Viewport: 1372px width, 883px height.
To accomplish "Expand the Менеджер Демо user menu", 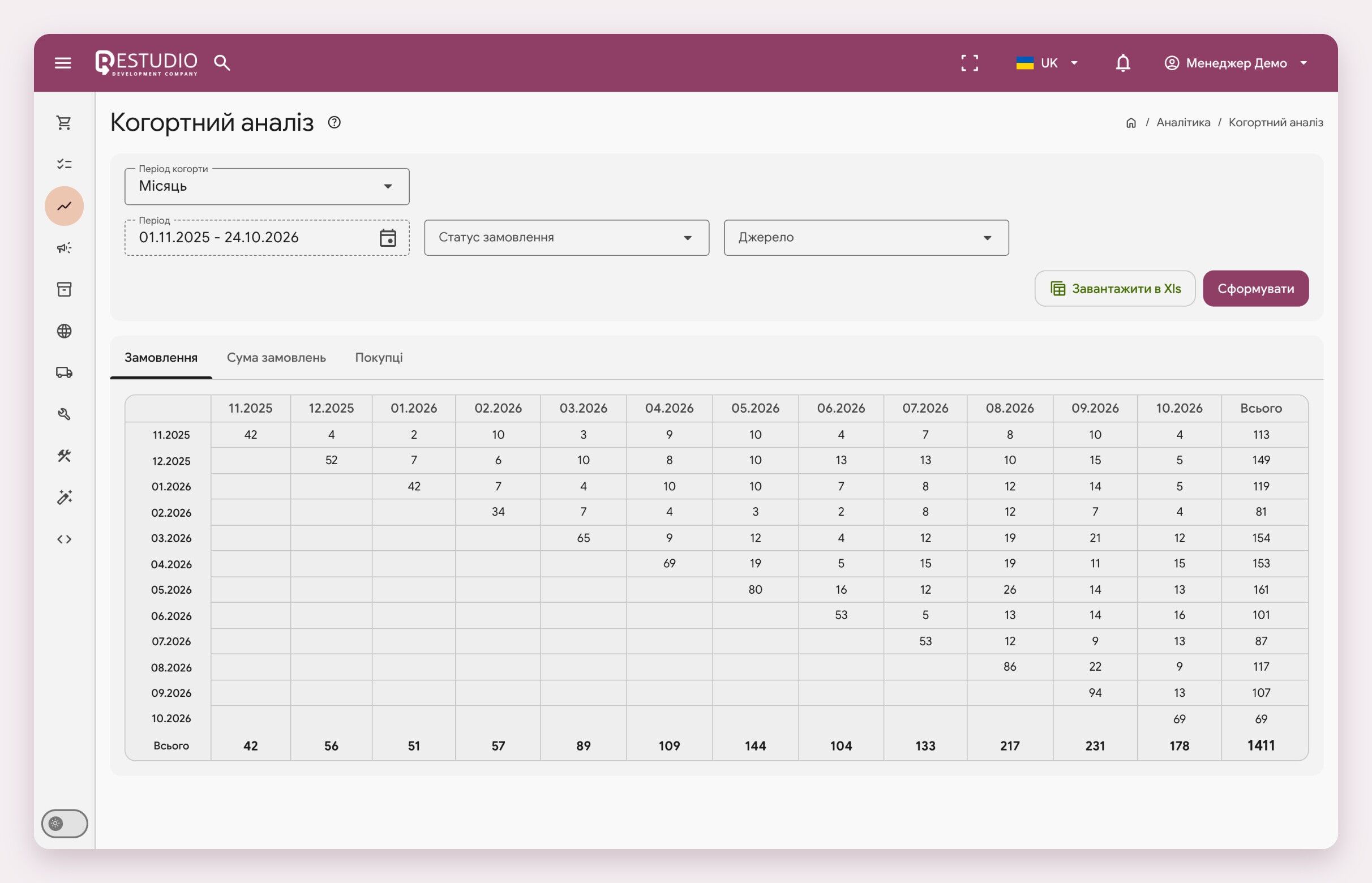I will pyautogui.click(x=1236, y=63).
